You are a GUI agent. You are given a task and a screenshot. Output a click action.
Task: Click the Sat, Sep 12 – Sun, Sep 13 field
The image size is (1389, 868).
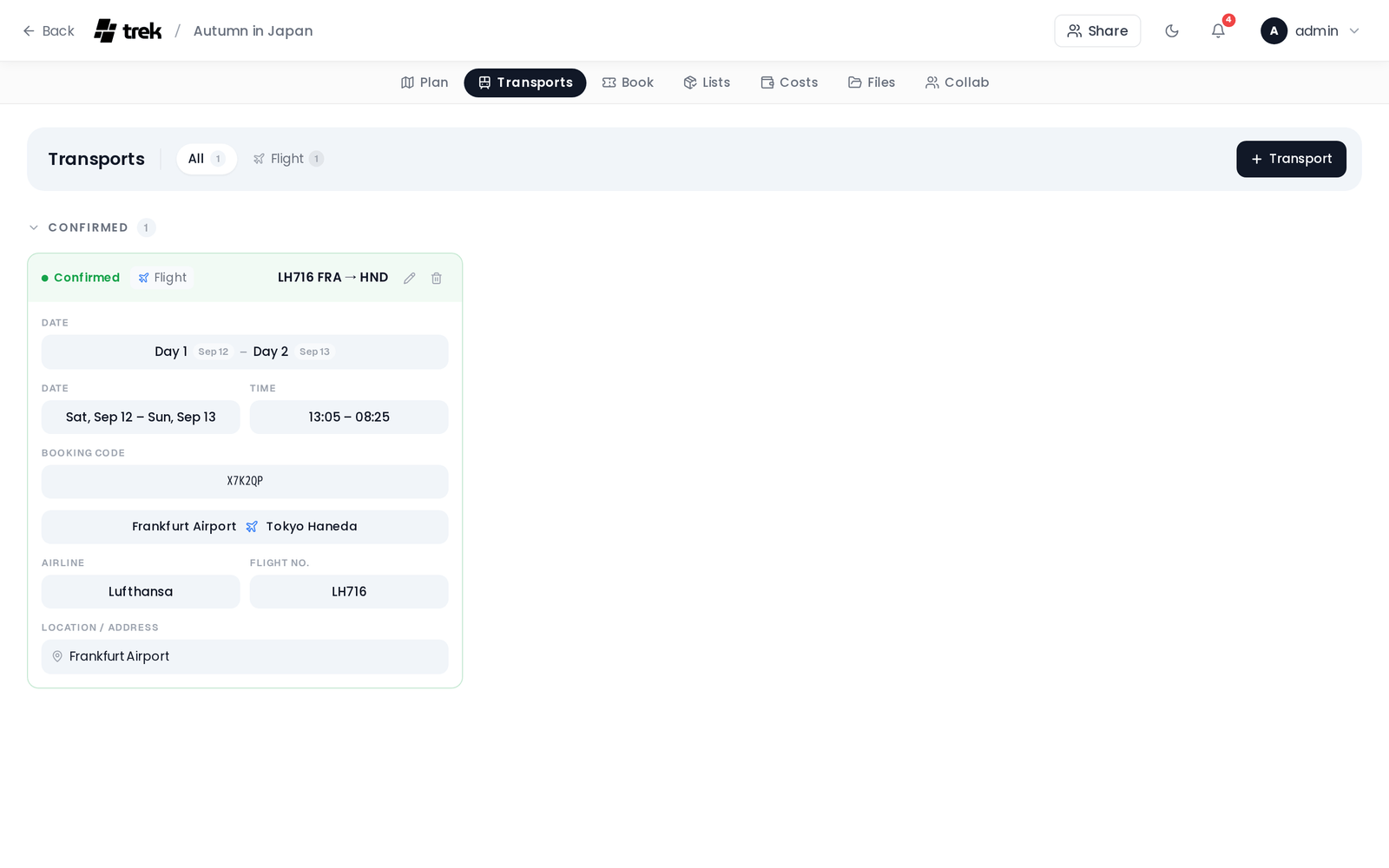pos(141,418)
